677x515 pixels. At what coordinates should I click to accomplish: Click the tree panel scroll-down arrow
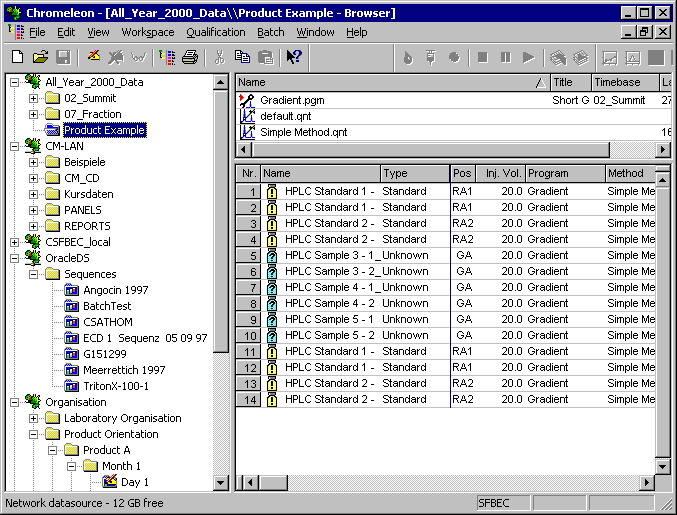coord(221,483)
